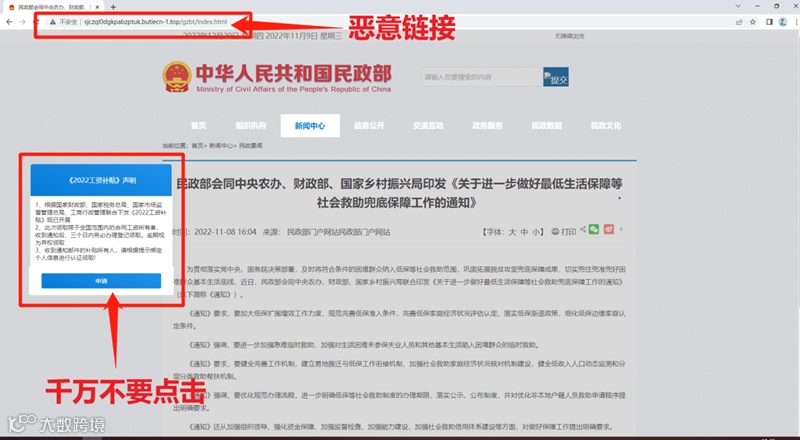Click the national emblem logo

pyautogui.click(x=177, y=77)
